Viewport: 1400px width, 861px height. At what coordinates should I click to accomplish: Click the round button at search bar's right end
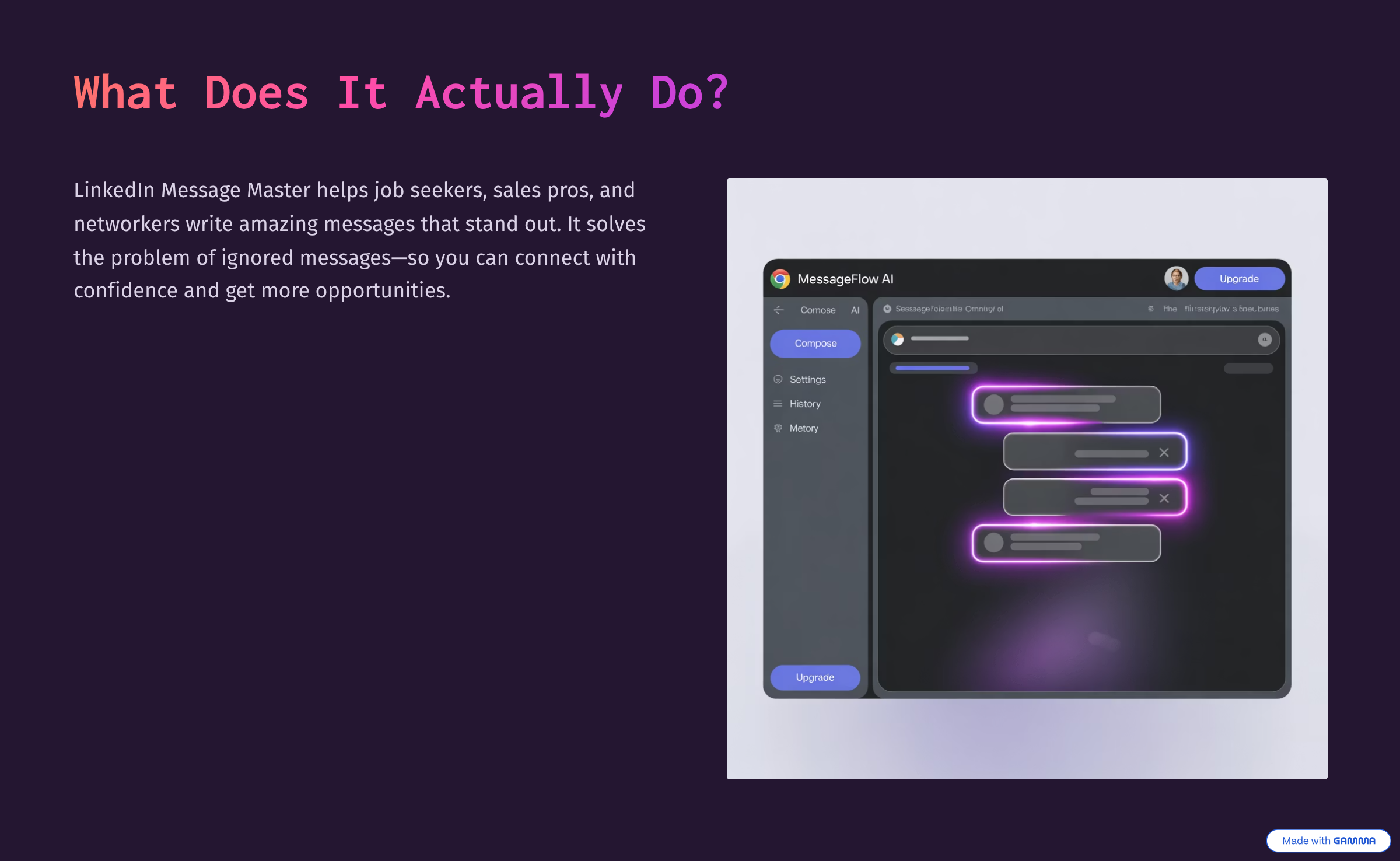(1264, 339)
